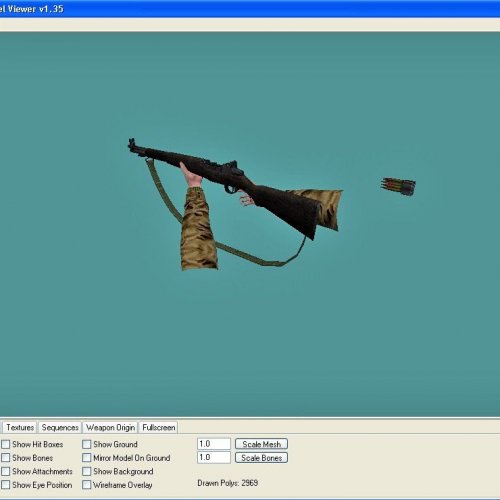Click the Model Viewer v1.35 title bar
The width and height of the screenshot is (500, 500).
(250, 9)
